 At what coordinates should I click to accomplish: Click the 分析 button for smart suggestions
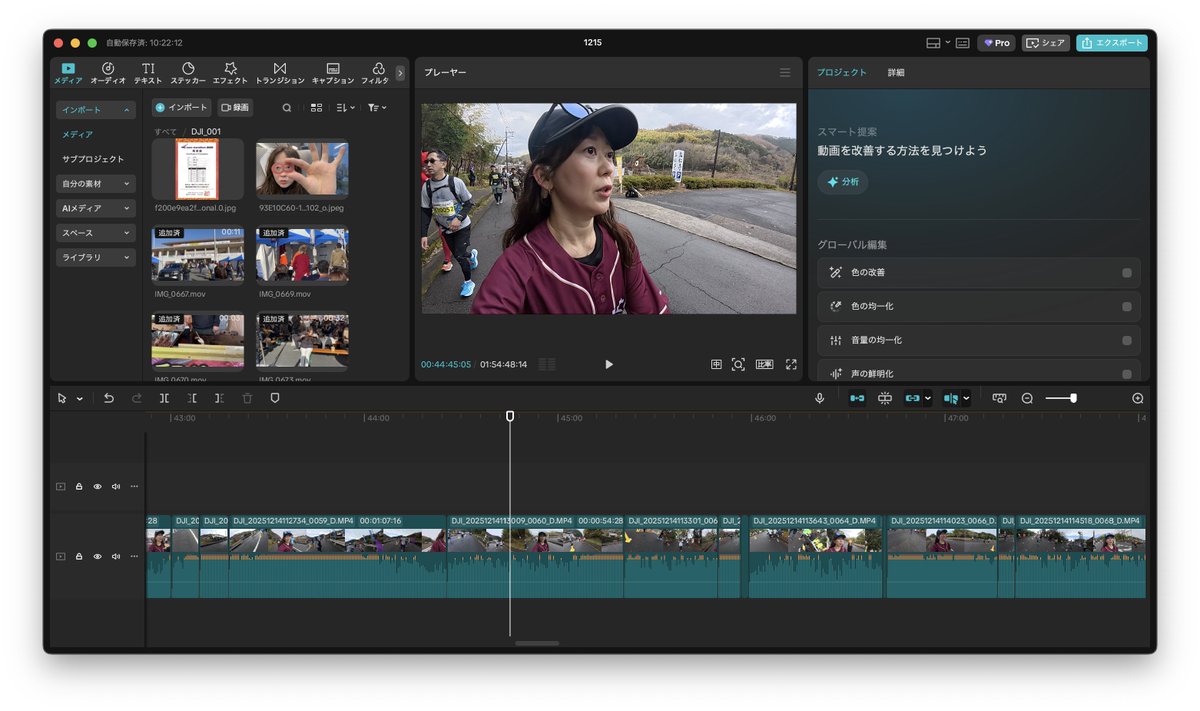coord(843,182)
